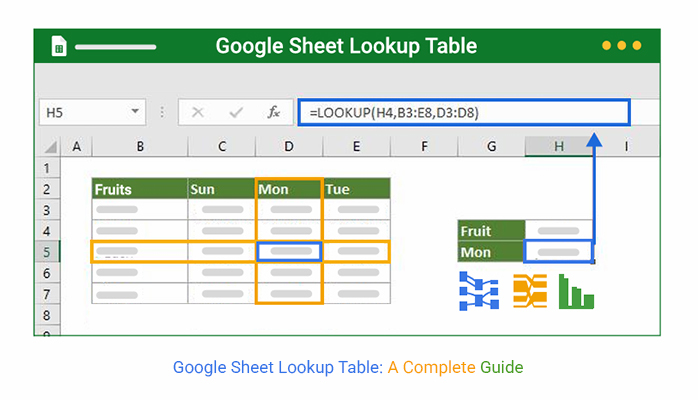698x400 pixels.
Task: Select the blue highlighted cell D5
Action: (x=289, y=252)
